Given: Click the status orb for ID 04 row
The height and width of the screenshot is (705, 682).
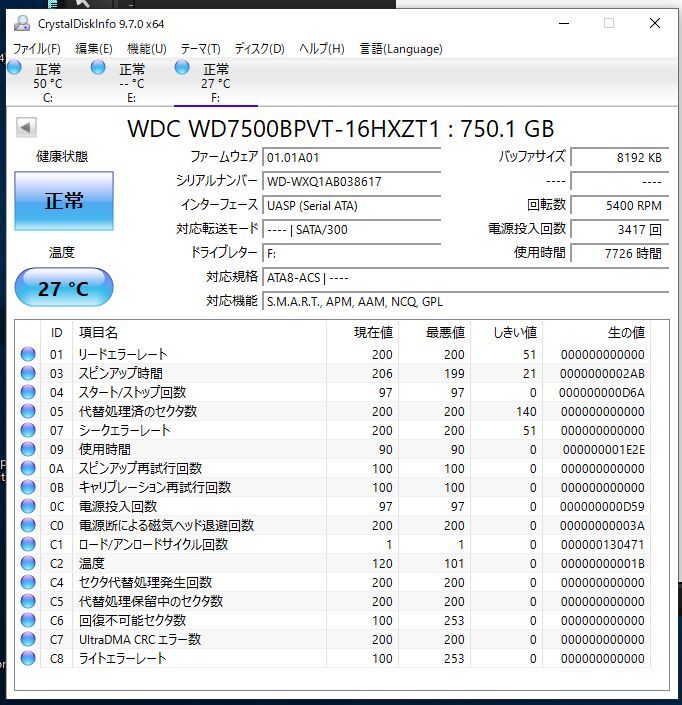Looking at the screenshot, I should click(x=28, y=392).
